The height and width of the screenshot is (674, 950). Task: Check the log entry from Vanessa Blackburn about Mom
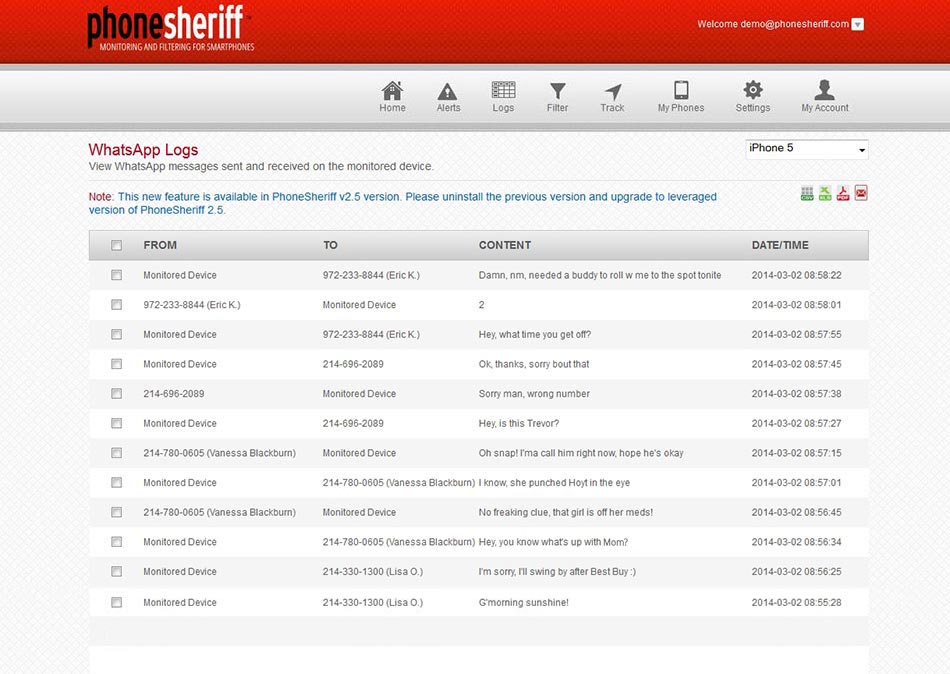click(x=116, y=541)
